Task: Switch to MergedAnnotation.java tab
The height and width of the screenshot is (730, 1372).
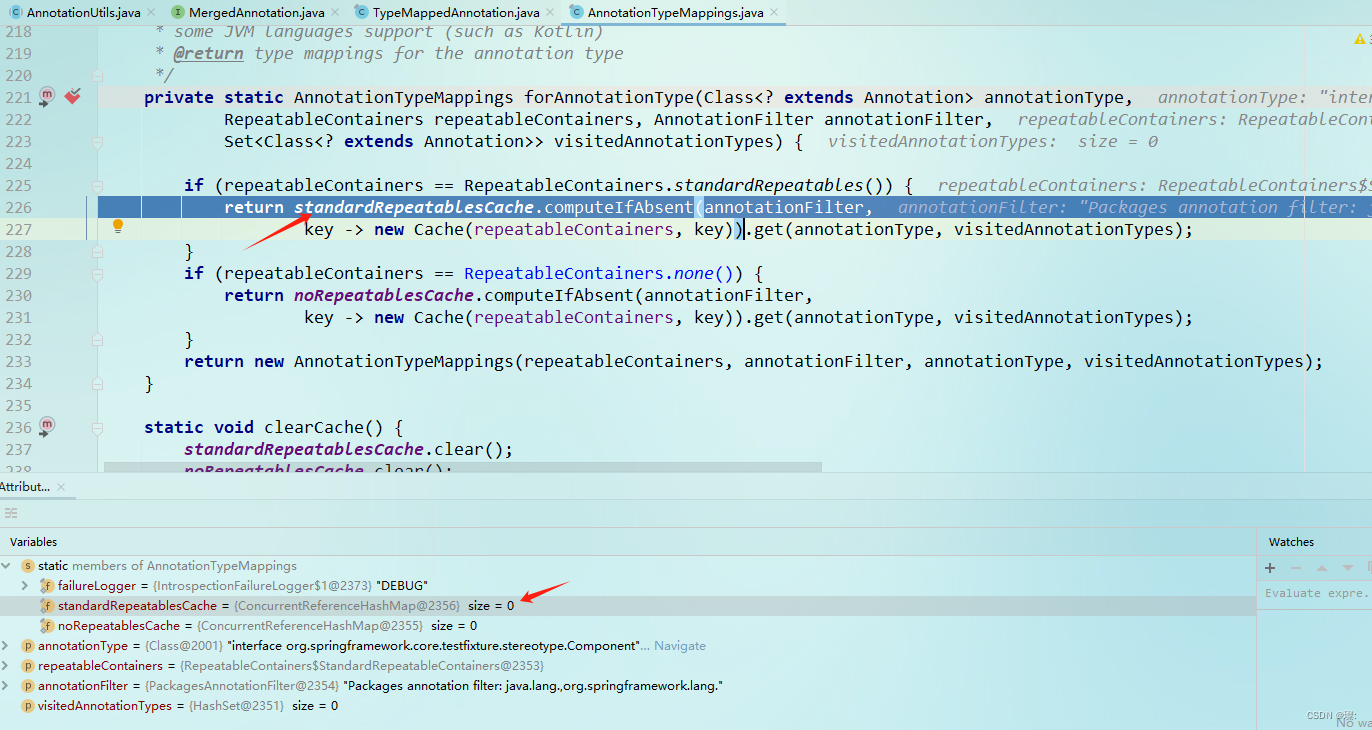Action: point(256,13)
